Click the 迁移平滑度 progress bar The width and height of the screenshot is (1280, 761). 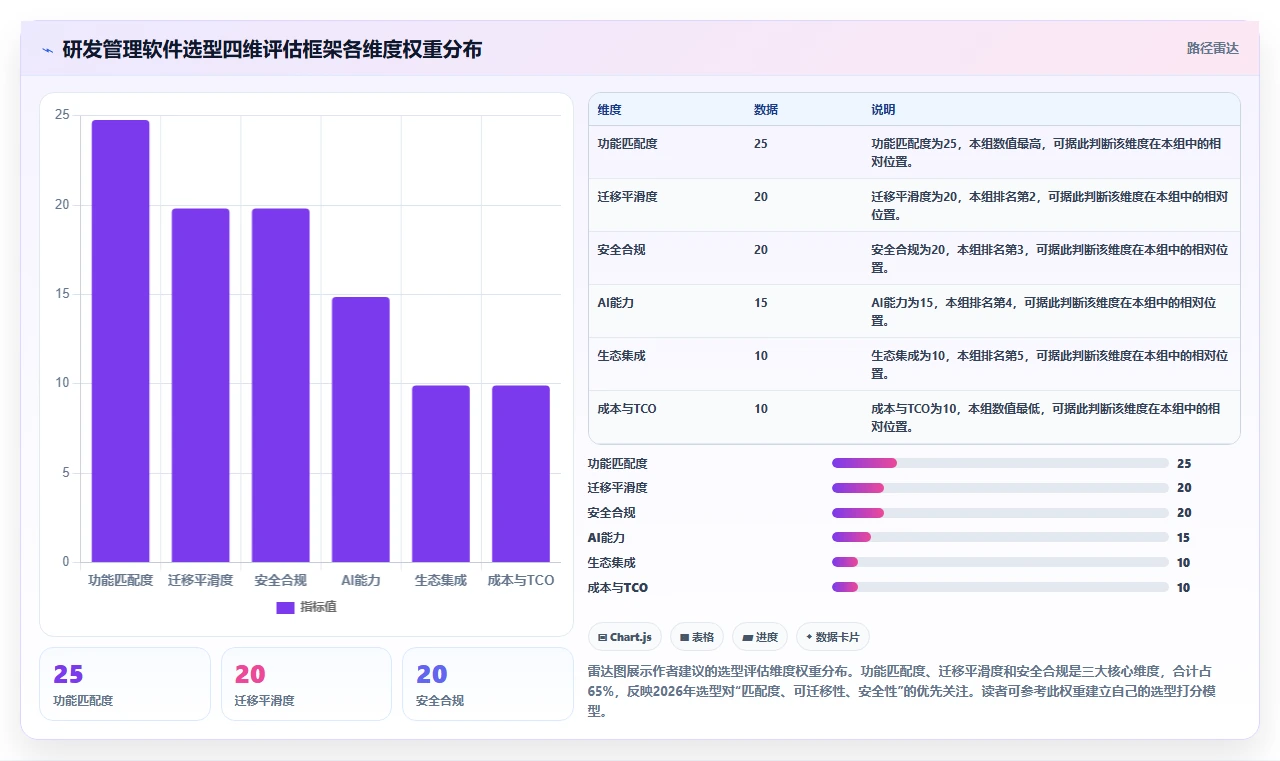click(x=1000, y=488)
